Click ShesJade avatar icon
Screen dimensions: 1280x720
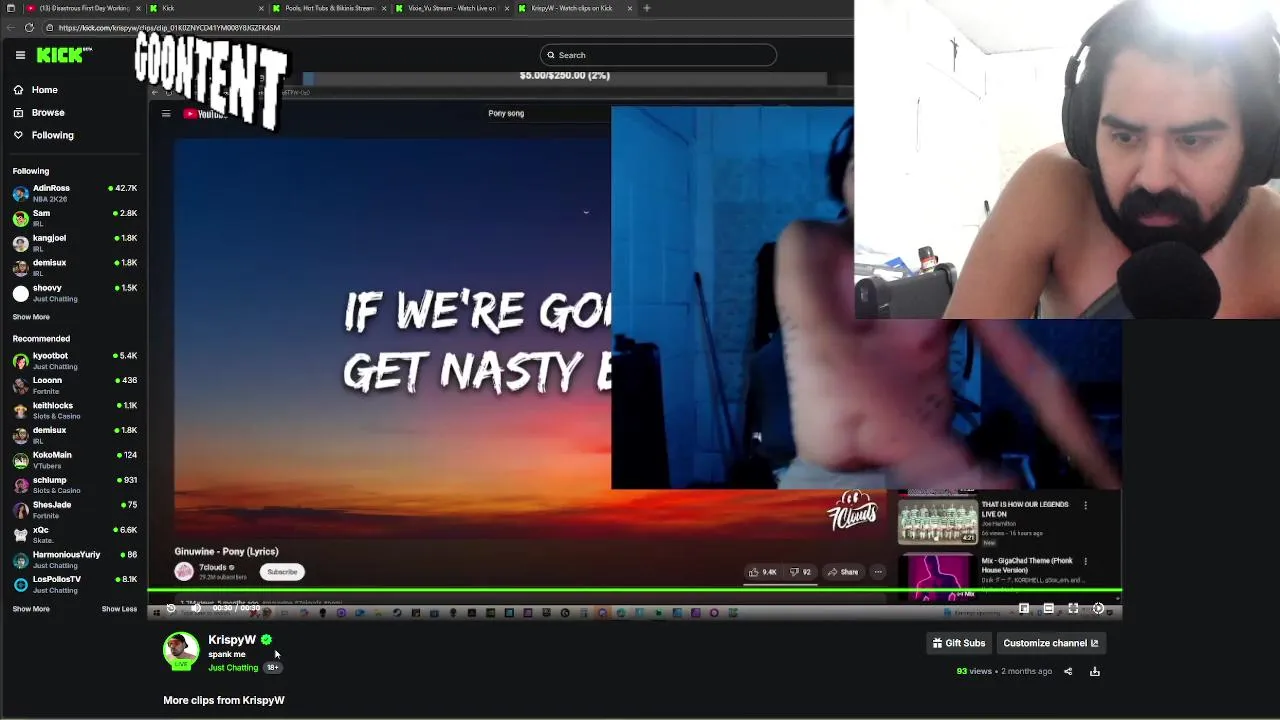pos(21,510)
